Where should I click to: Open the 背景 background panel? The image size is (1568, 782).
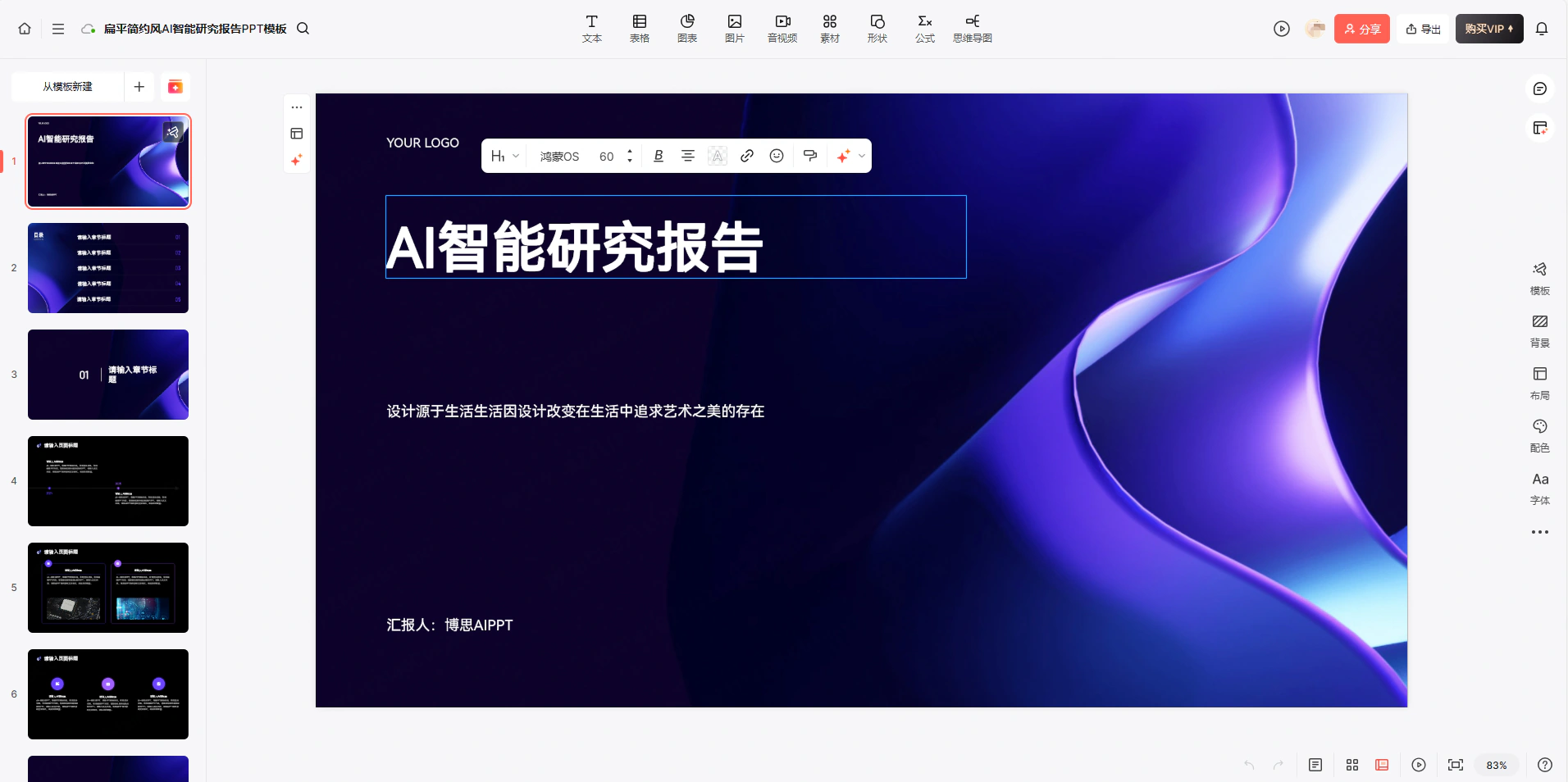point(1540,331)
